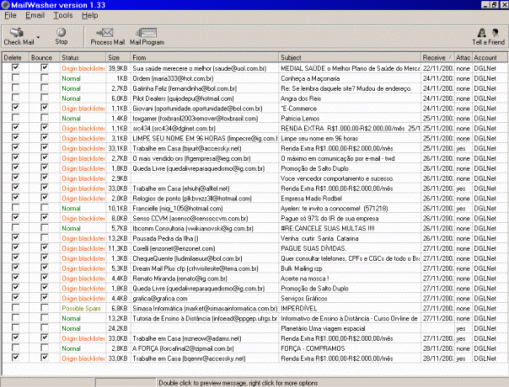Check Delete for Conheça a Maçonaria email

point(15,78)
